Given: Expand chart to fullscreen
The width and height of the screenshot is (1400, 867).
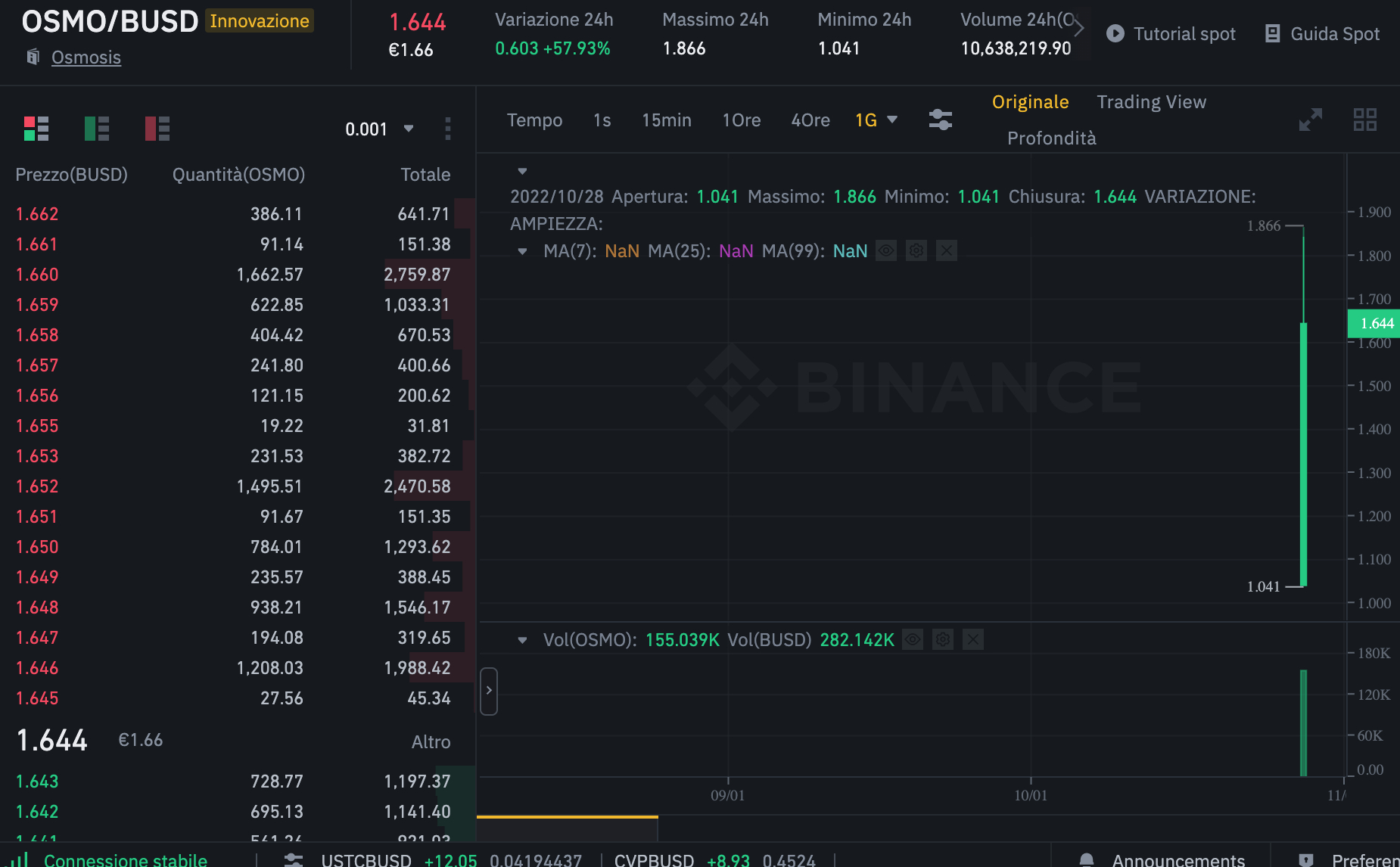Looking at the screenshot, I should point(1310,120).
